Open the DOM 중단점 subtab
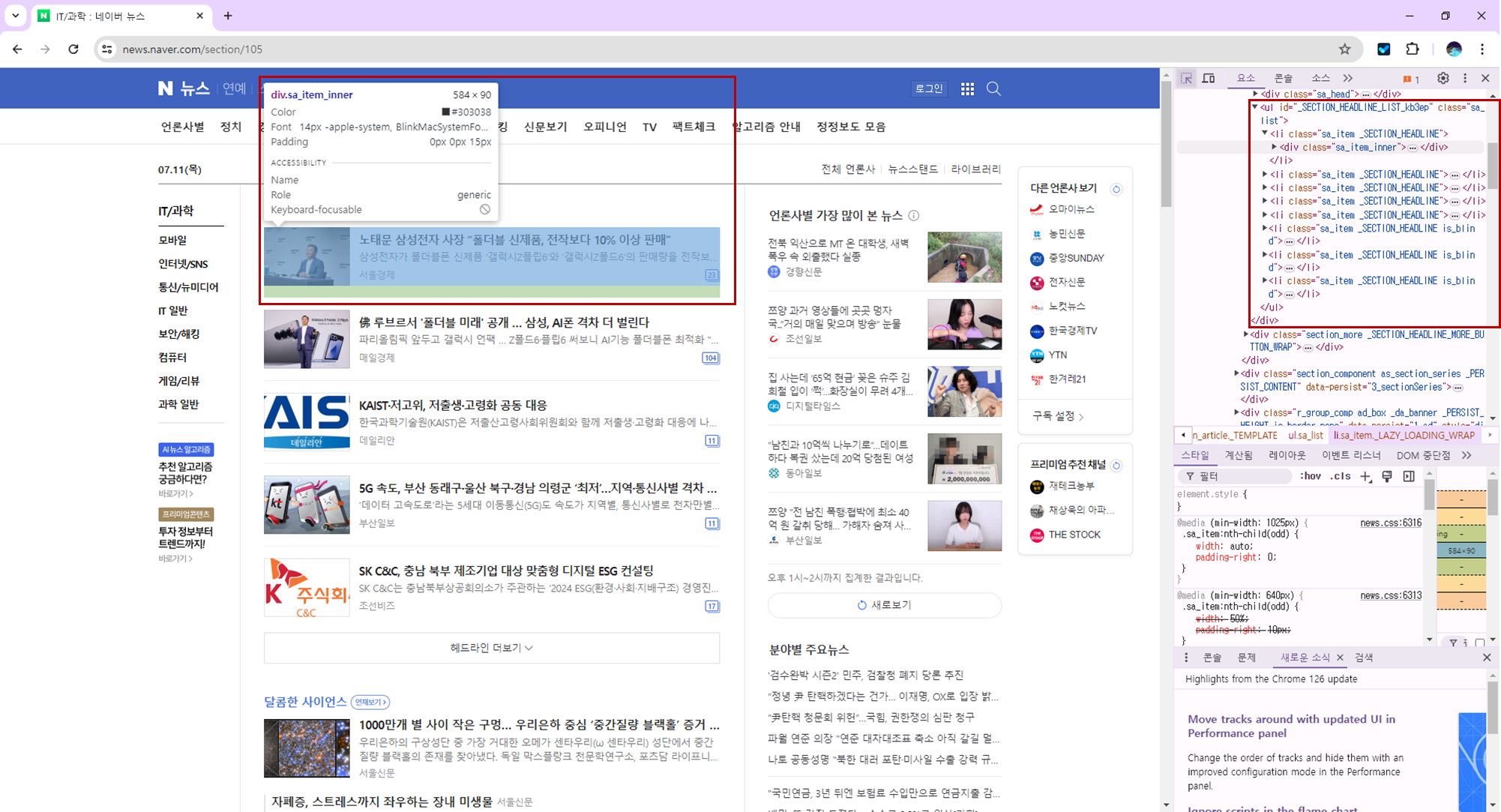The height and width of the screenshot is (812, 1501). [1423, 455]
